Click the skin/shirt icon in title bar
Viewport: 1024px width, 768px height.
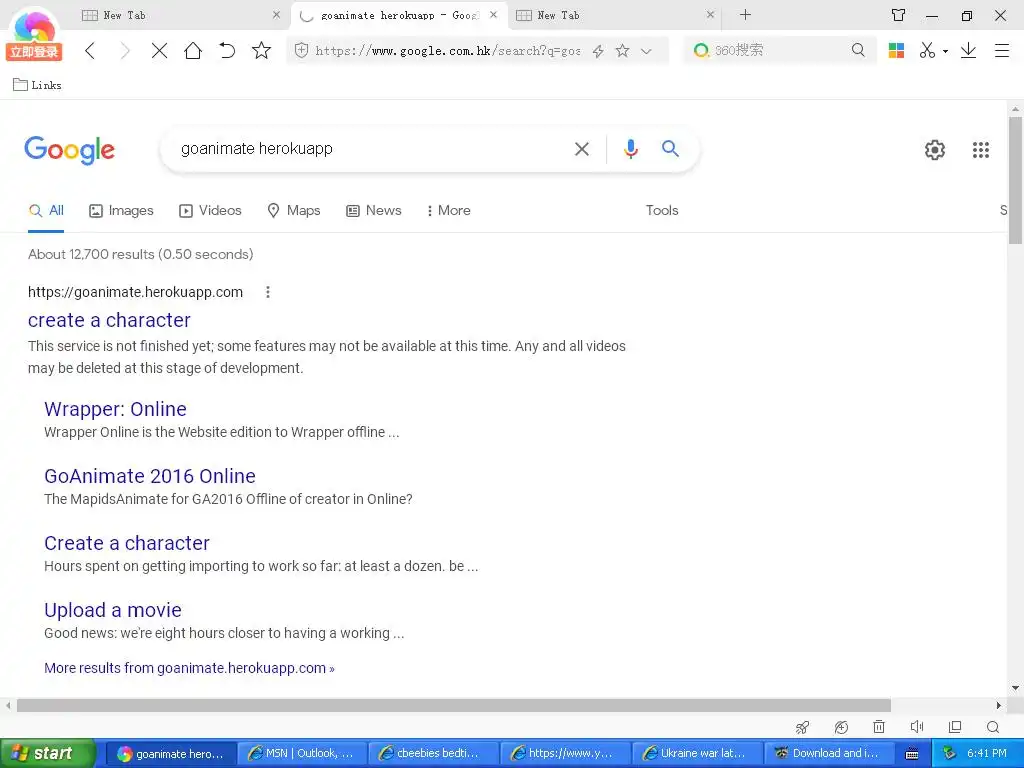click(899, 15)
